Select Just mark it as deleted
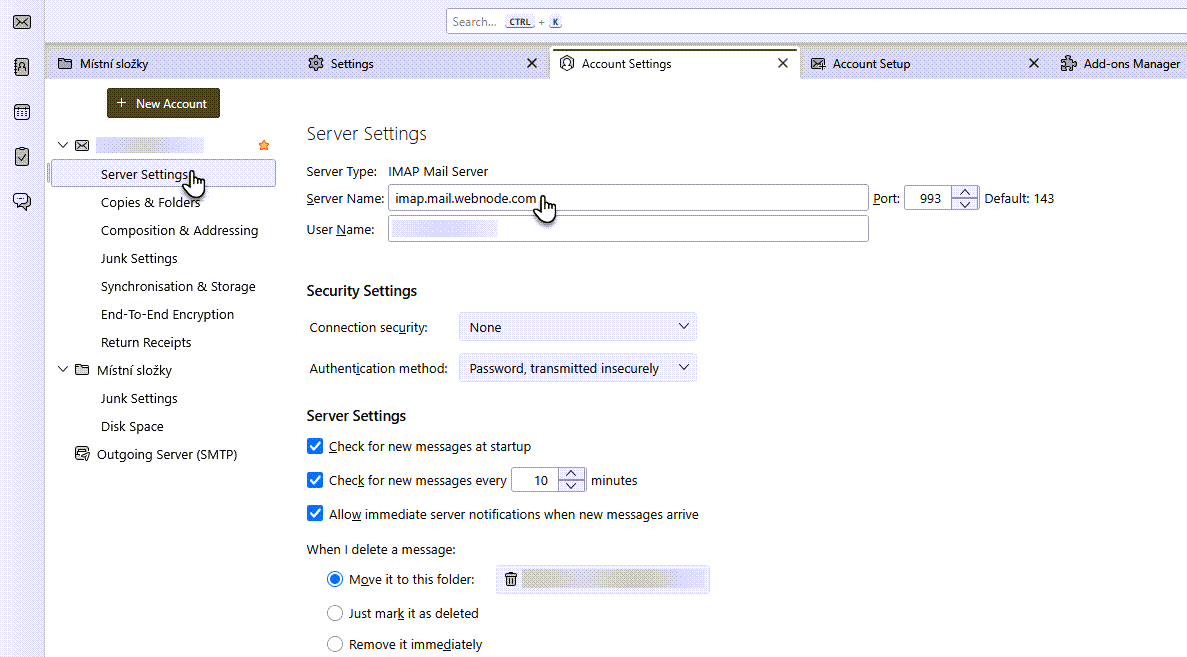Image resolution: width=1187 pixels, height=657 pixels. tap(335, 613)
